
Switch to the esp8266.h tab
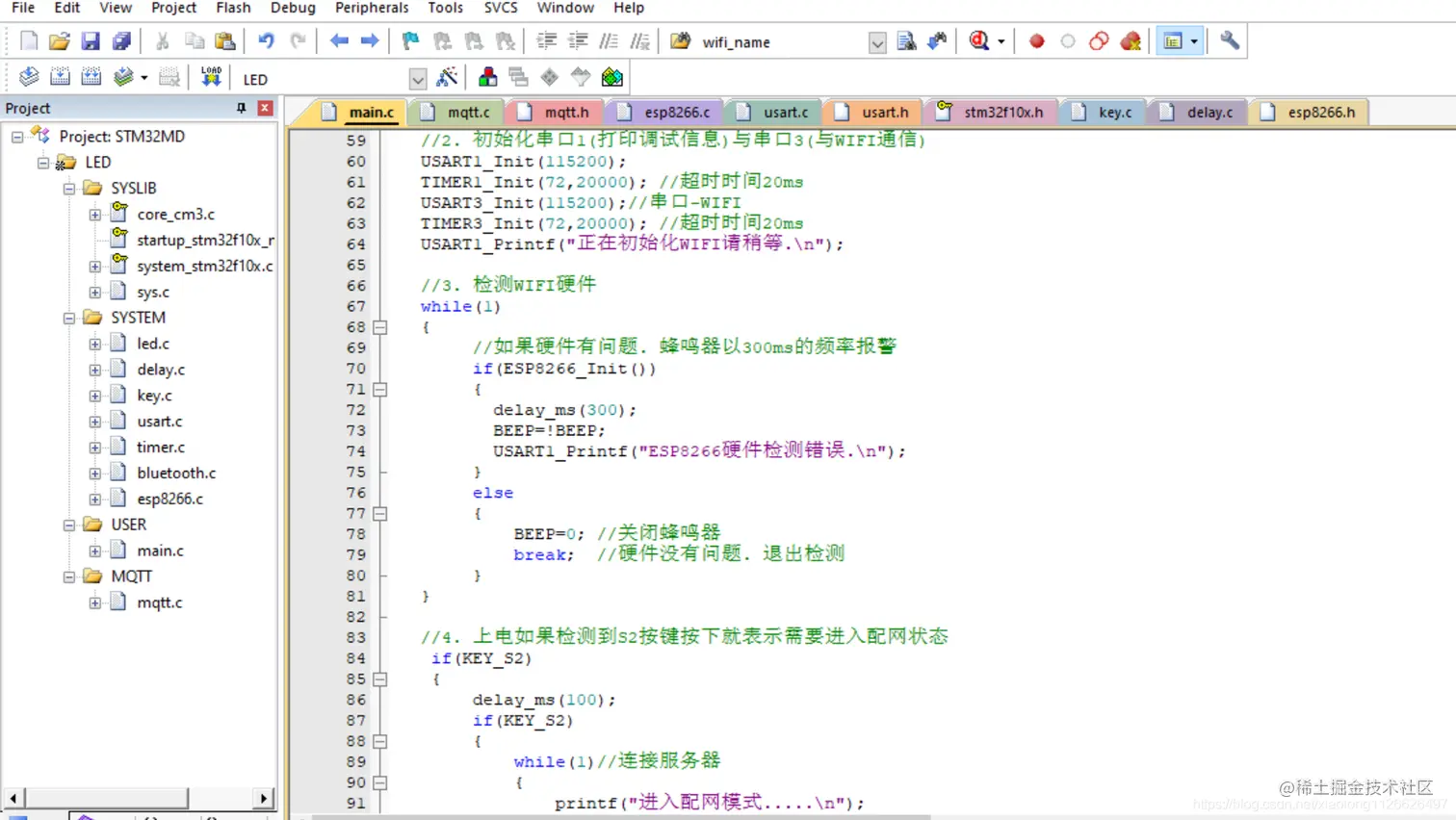pos(1311,112)
